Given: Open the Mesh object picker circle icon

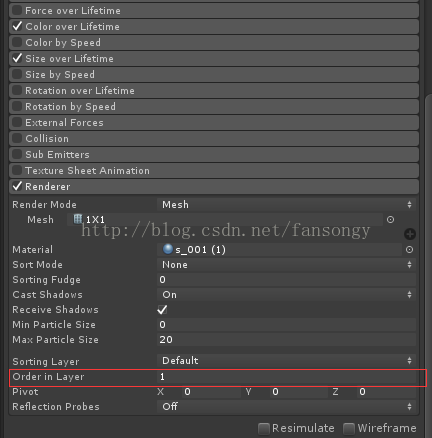Looking at the screenshot, I should 390,220.
